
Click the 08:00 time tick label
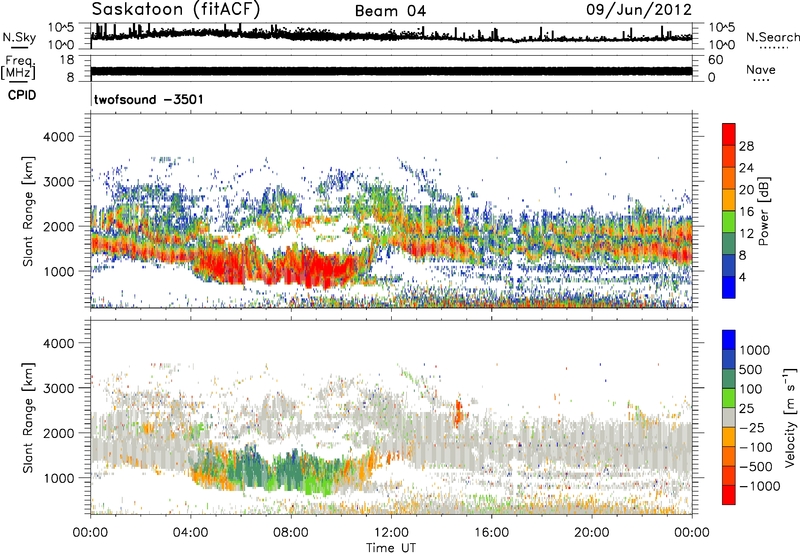(x=291, y=533)
